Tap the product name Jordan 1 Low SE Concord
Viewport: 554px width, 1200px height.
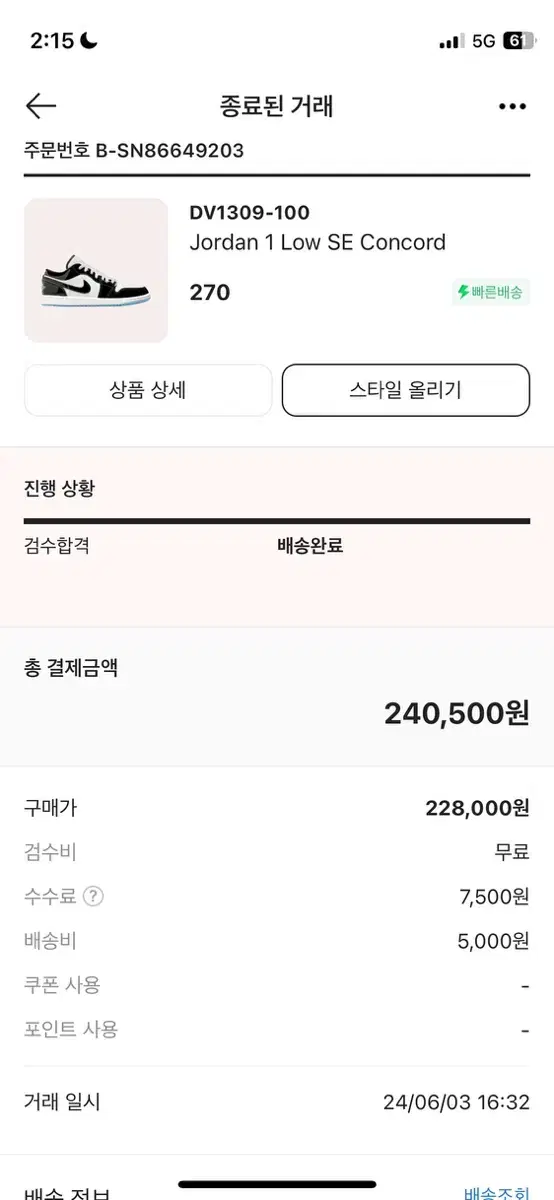click(x=317, y=243)
